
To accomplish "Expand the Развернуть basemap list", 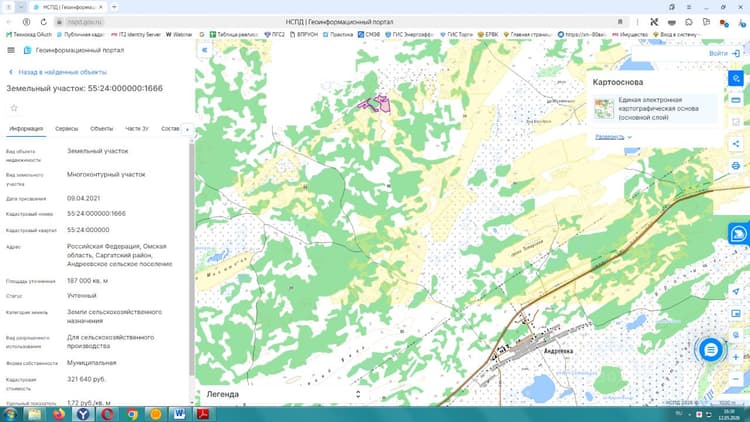I will [x=613, y=137].
